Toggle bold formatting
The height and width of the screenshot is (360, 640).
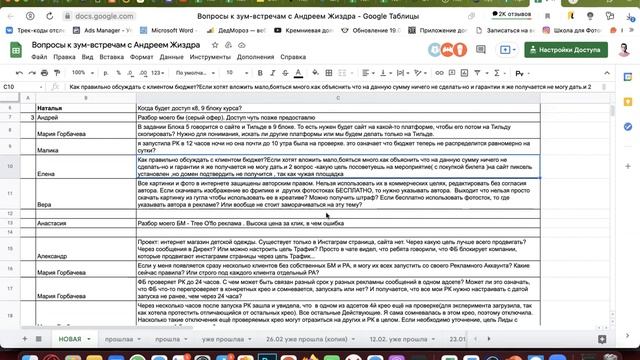click(260, 73)
